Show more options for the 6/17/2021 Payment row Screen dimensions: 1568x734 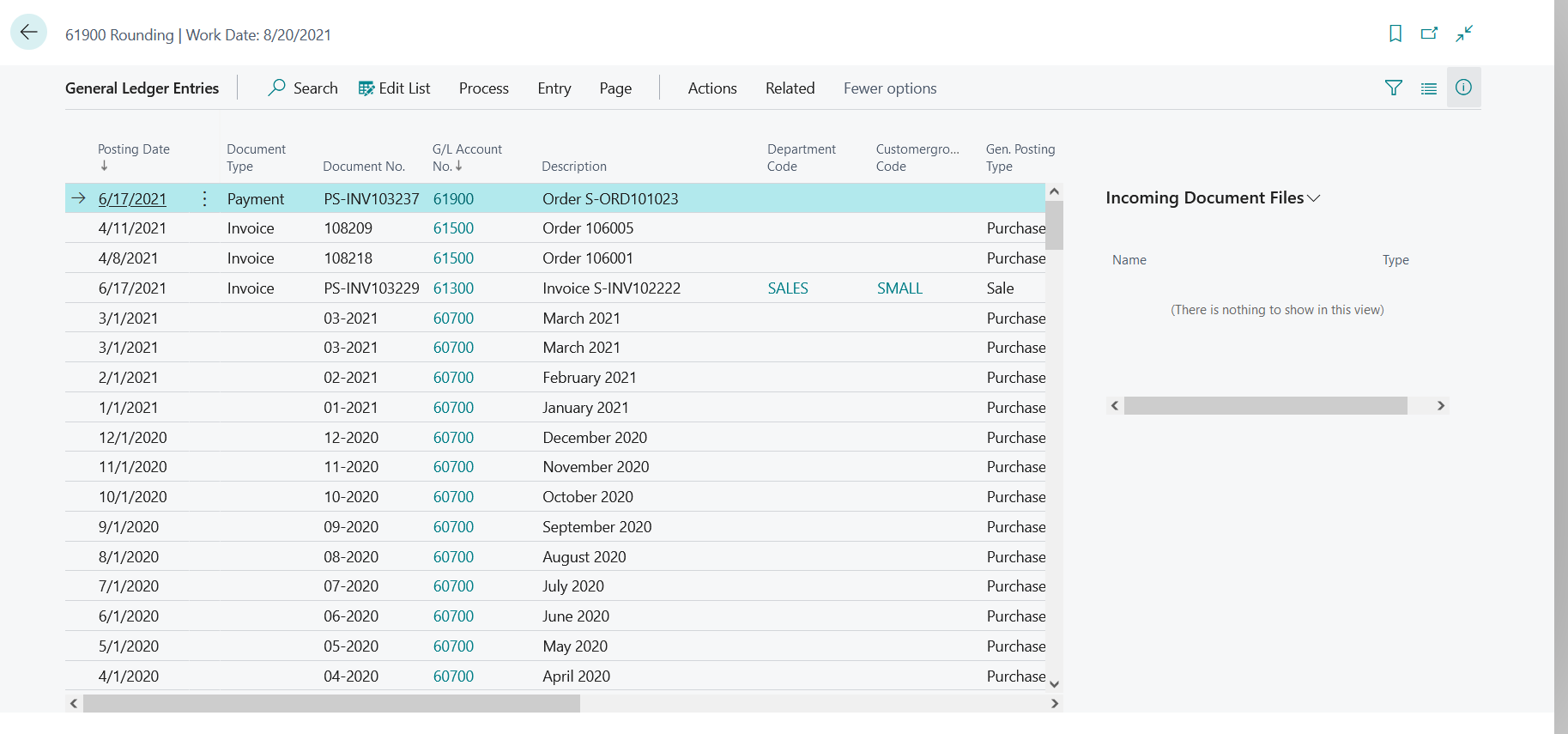(x=204, y=198)
